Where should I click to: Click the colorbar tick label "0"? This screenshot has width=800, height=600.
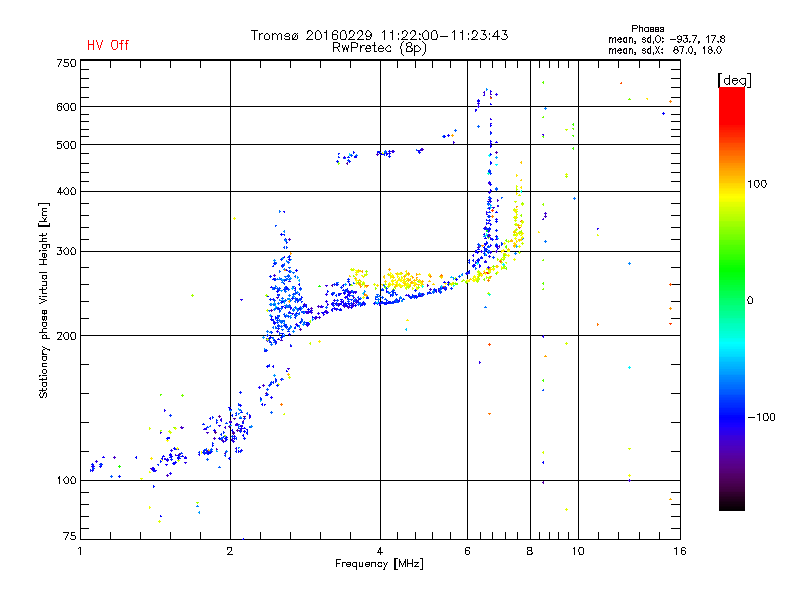click(x=750, y=301)
